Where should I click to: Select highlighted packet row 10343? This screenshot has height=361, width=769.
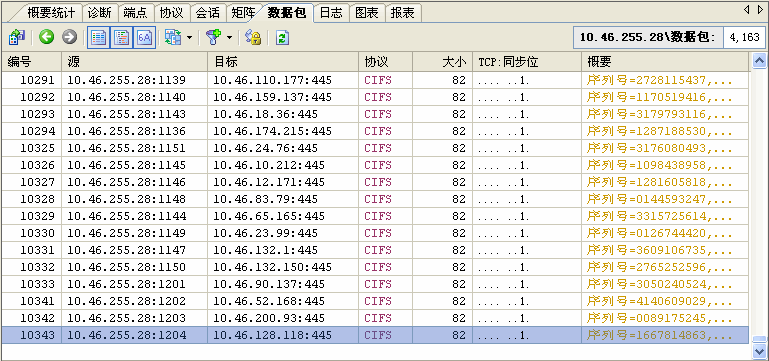point(375,335)
